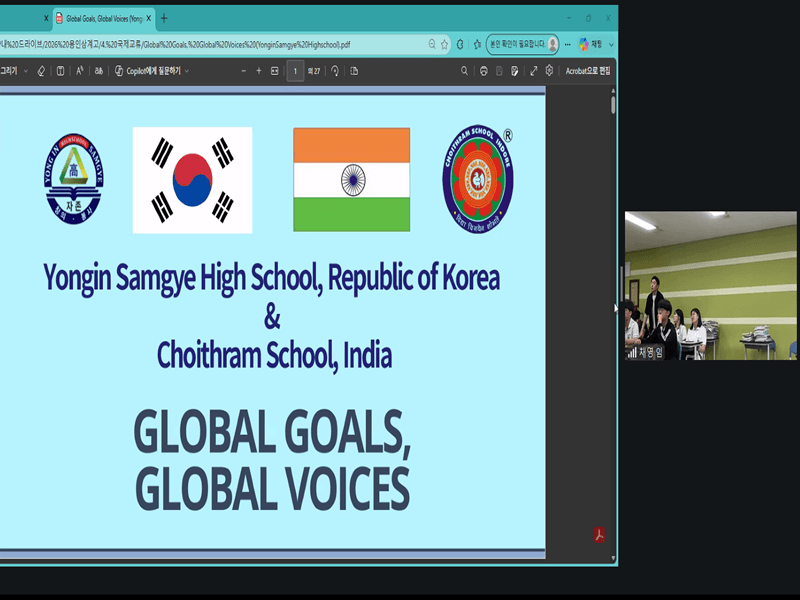Click the scrollbar down arrow
Viewport: 800px width, 600px height.
(x=613, y=558)
